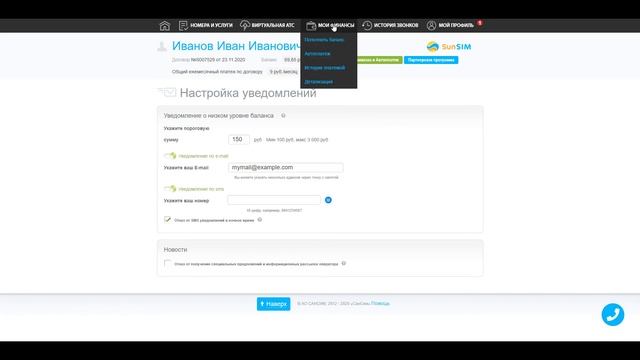Image resolution: width=640 pixels, height=360 pixels.
Task: Click Иванов Иван Иванович name heading
Action: (x=236, y=46)
